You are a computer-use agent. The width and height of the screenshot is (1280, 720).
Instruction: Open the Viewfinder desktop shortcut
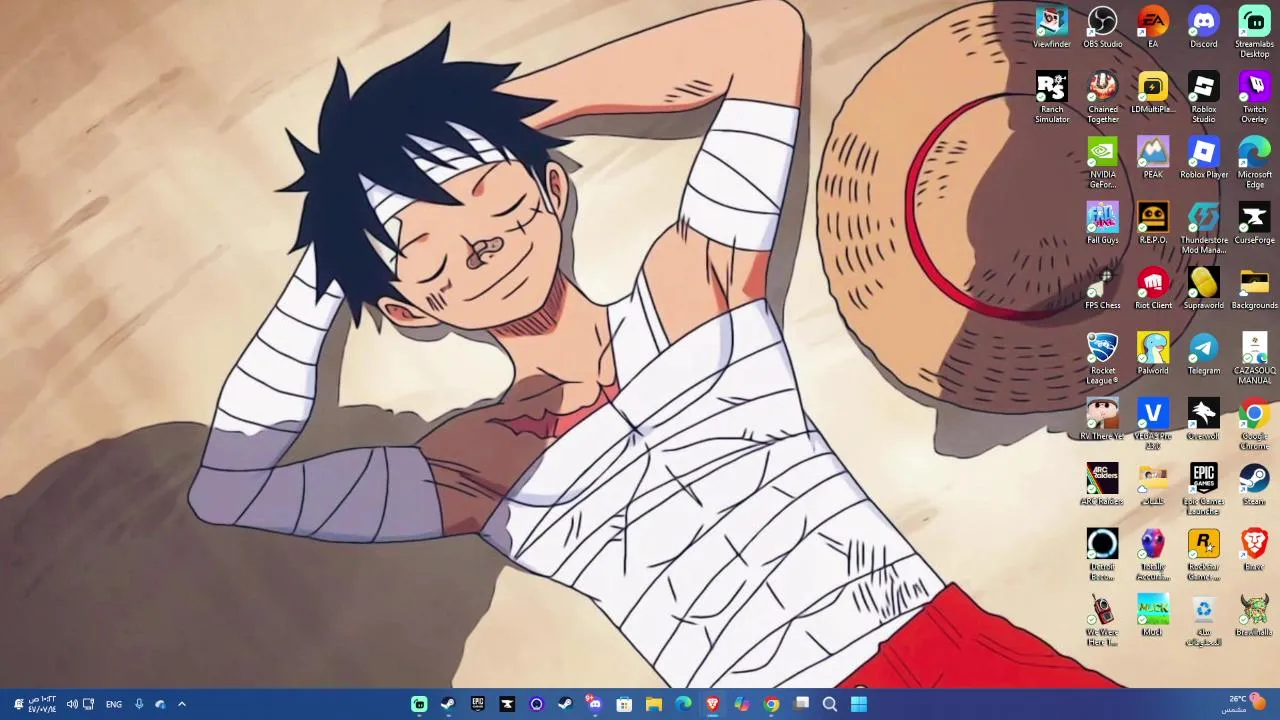(1052, 27)
